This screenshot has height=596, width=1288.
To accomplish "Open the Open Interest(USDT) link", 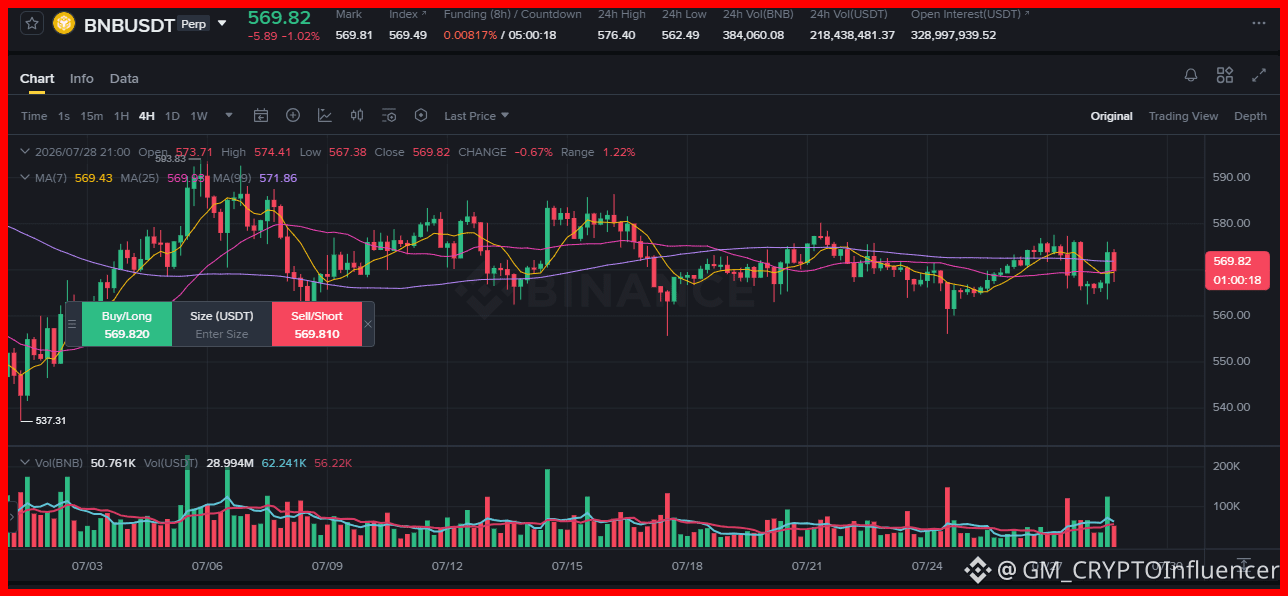I will (970, 14).
